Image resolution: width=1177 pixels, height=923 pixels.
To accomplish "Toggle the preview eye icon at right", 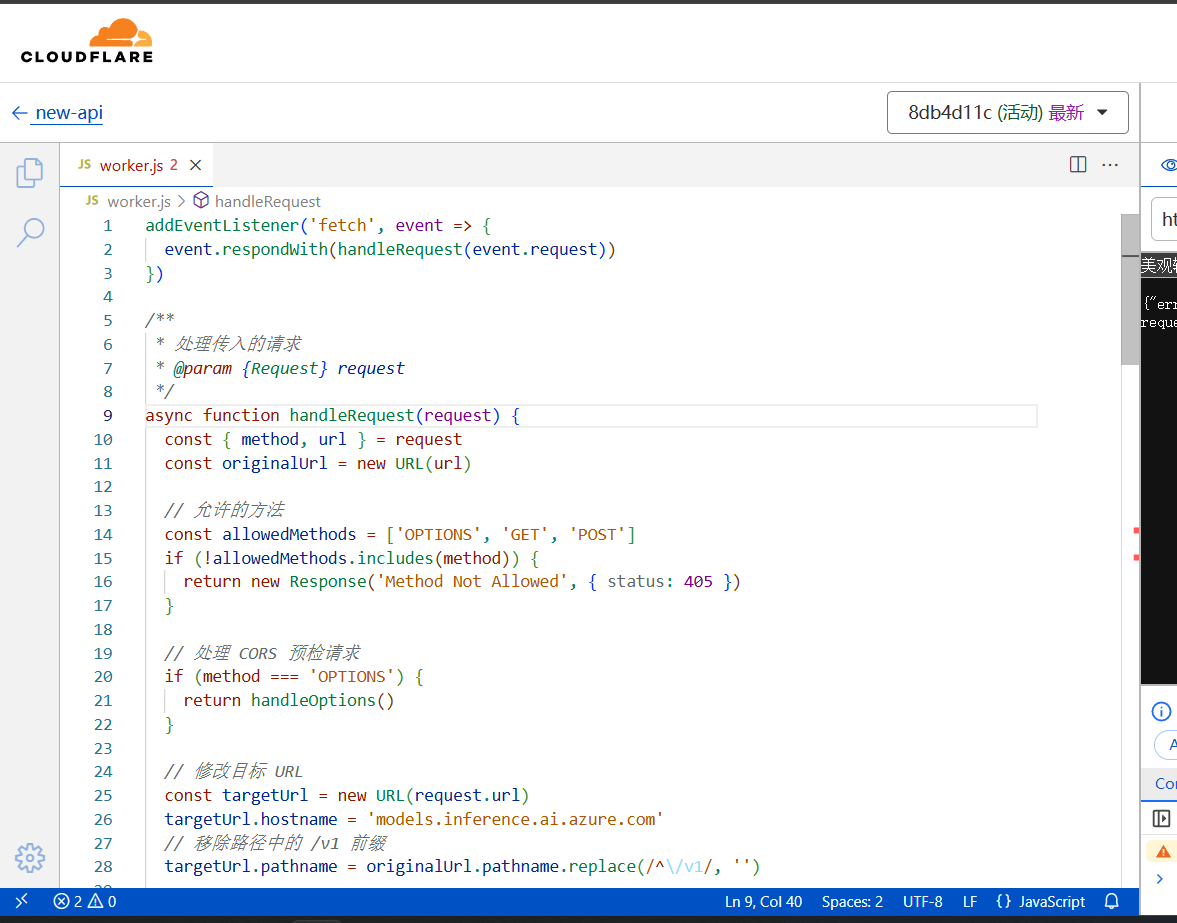I will [1169, 165].
